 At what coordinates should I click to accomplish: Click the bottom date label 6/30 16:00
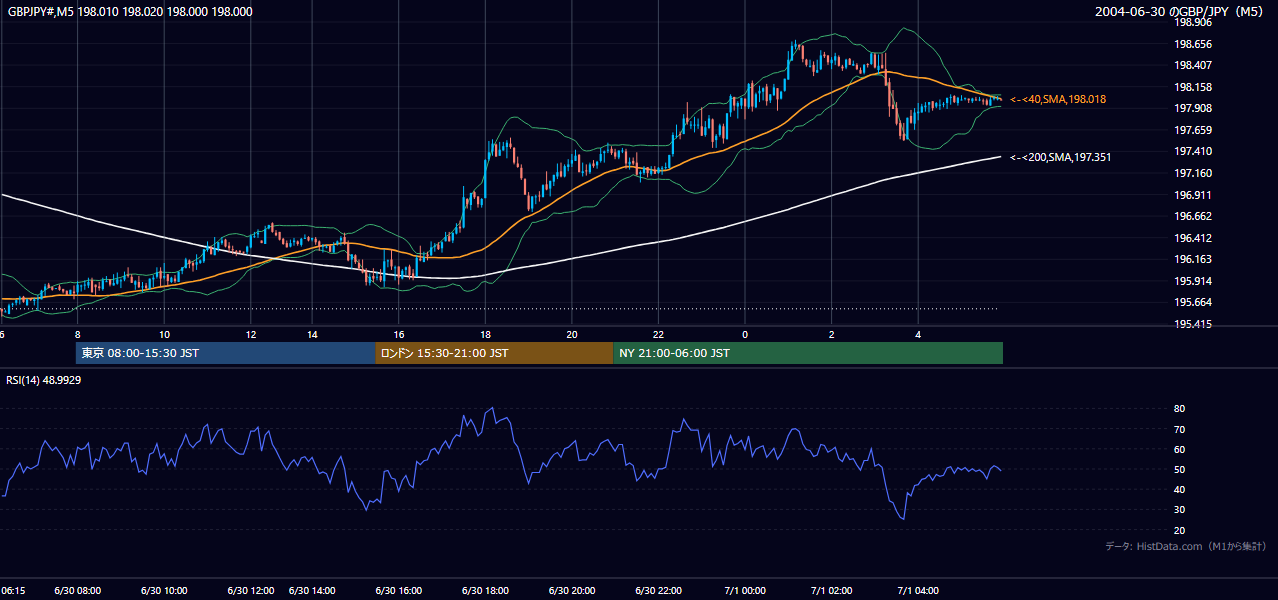398,590
